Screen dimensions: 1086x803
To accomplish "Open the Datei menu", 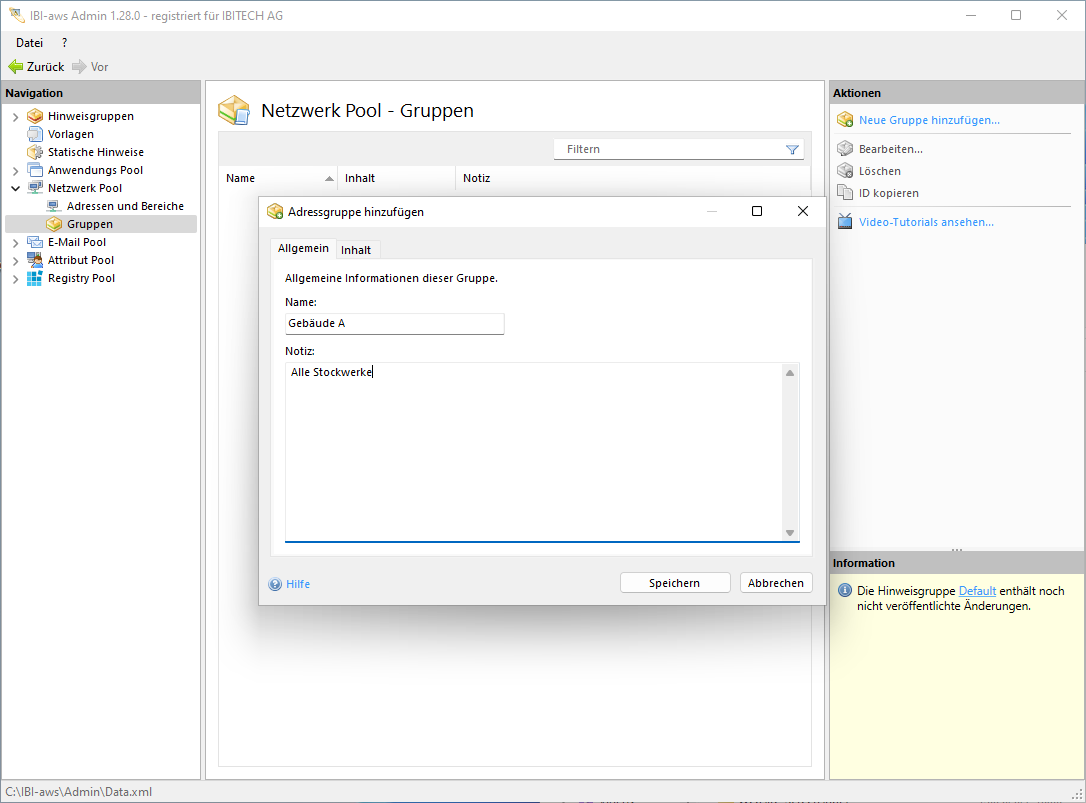I will pyautogui.click(x=29, y=43).
